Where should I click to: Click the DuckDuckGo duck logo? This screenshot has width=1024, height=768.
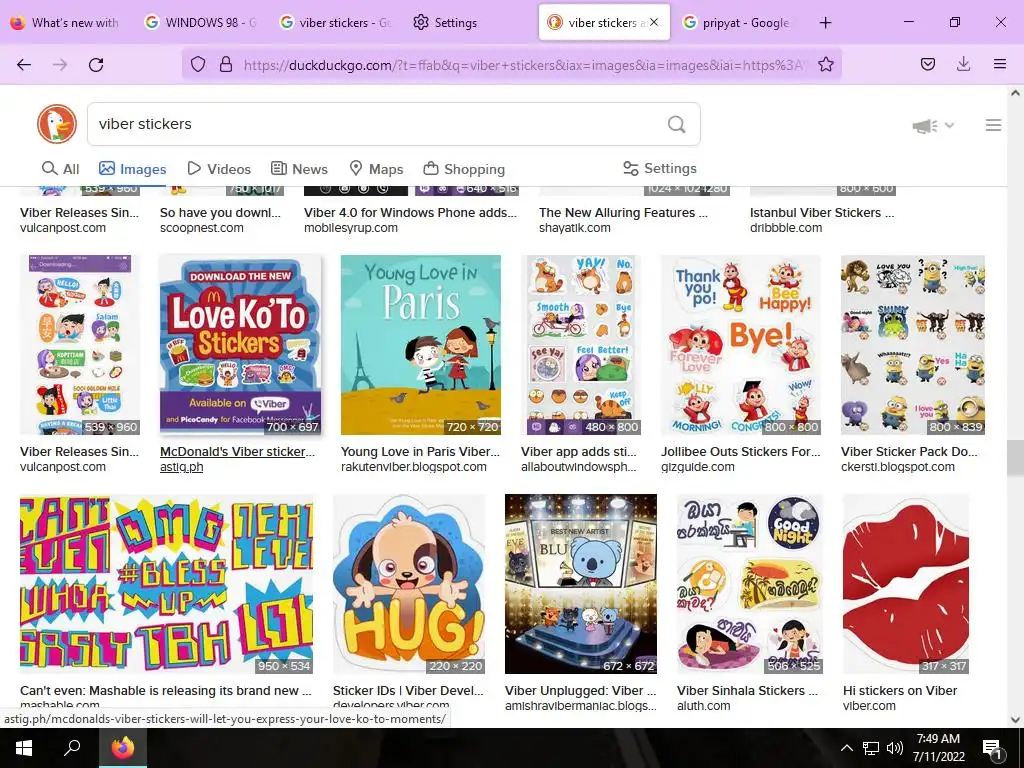(x=57, y=124)
